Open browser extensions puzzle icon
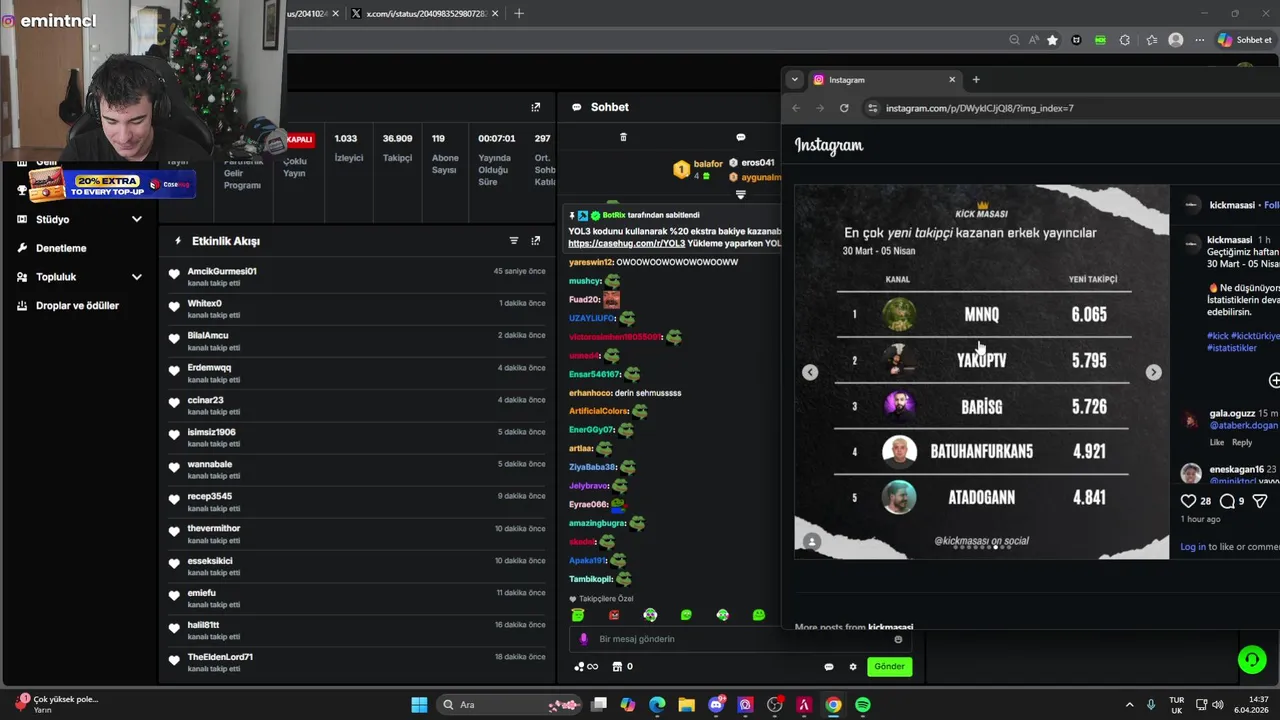Image resolution: width=1280 pixels, height=720 pixels. pyautogui.click(x=1125, y=40)
